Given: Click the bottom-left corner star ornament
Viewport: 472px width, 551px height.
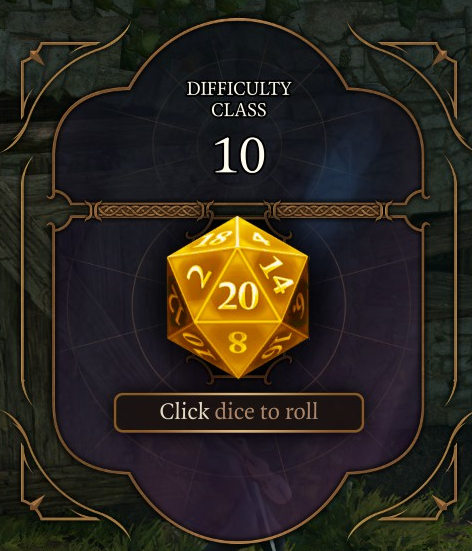Looking at the screenshot, I should (x=36, y=503).
